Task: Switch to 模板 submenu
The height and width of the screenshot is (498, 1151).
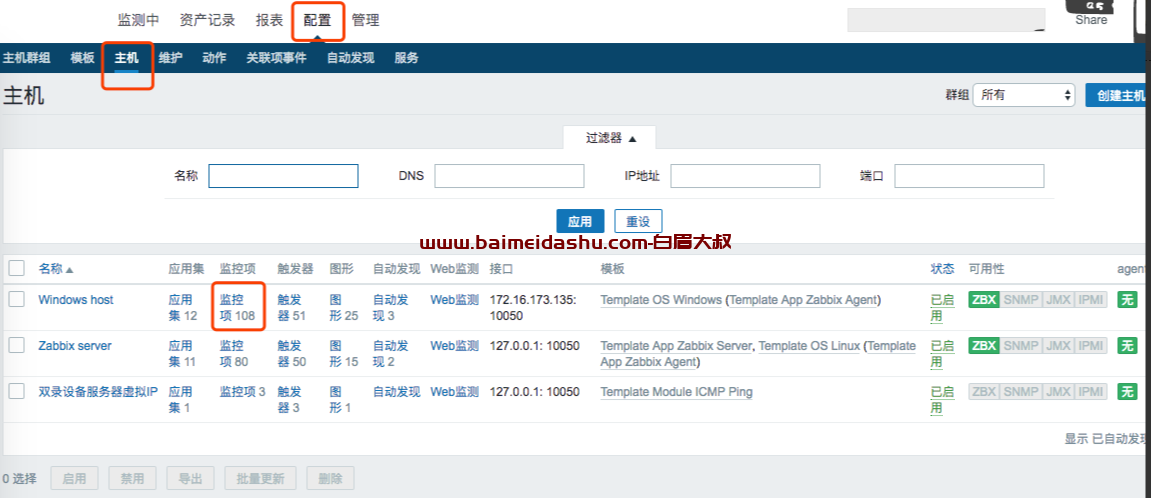Action: (x=82, y=58)
